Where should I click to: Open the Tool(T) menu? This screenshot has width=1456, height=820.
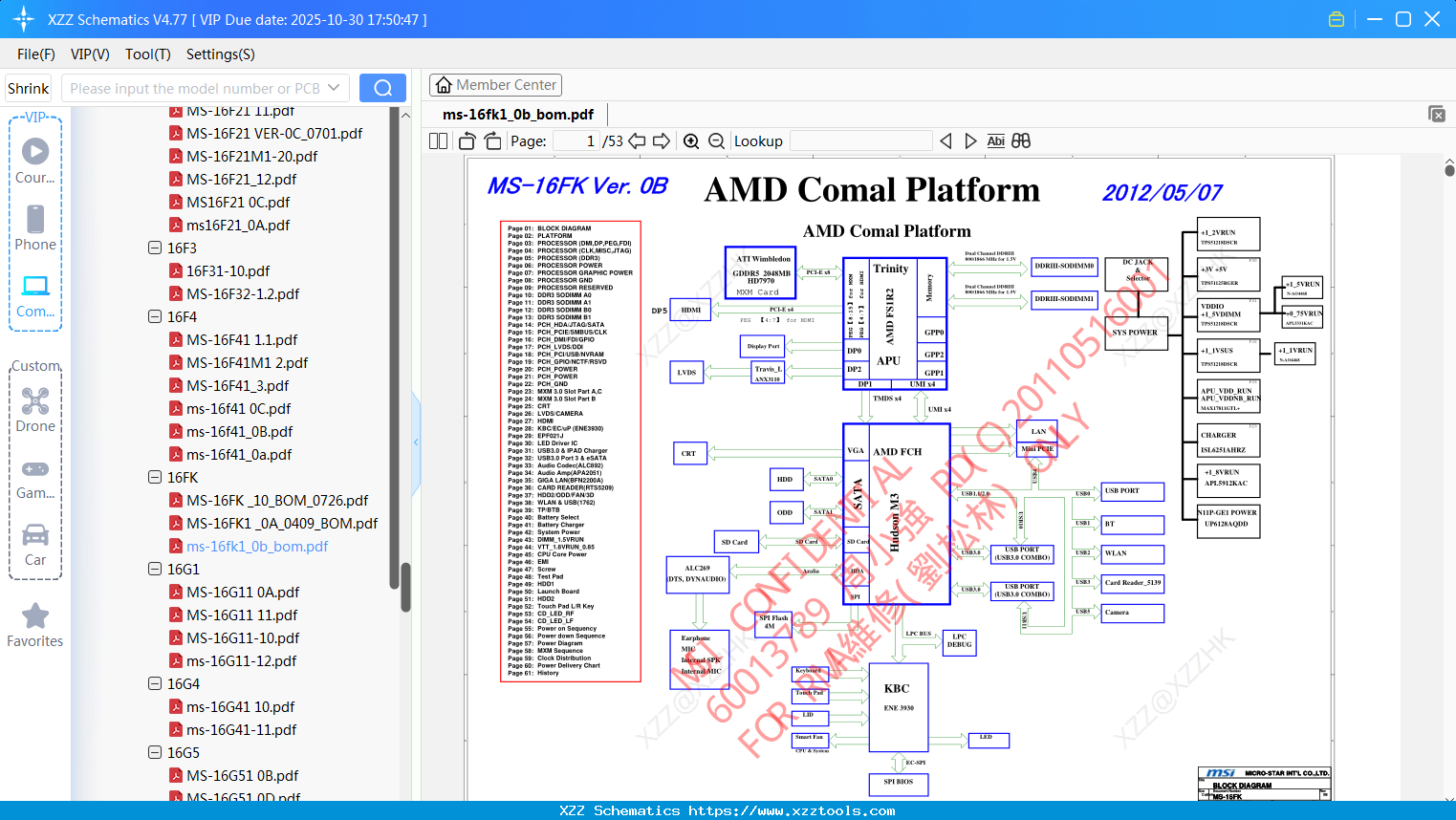[x=147, y=54]
